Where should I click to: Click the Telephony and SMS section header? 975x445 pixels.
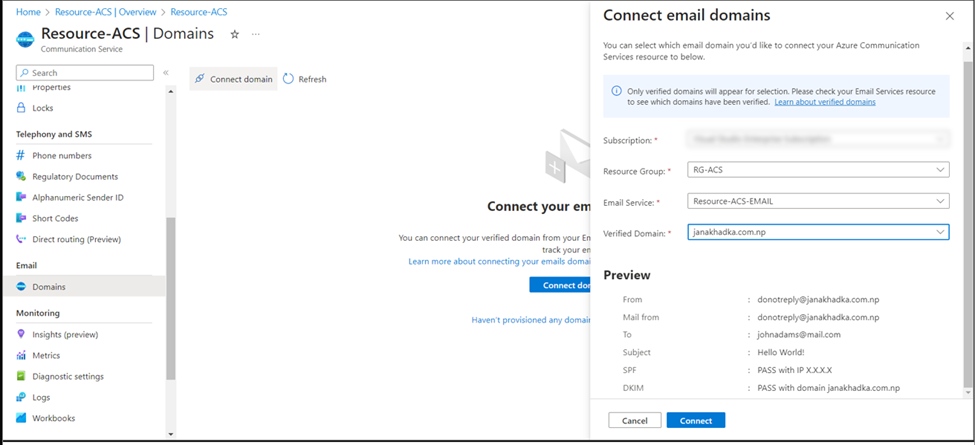(54, 134)
